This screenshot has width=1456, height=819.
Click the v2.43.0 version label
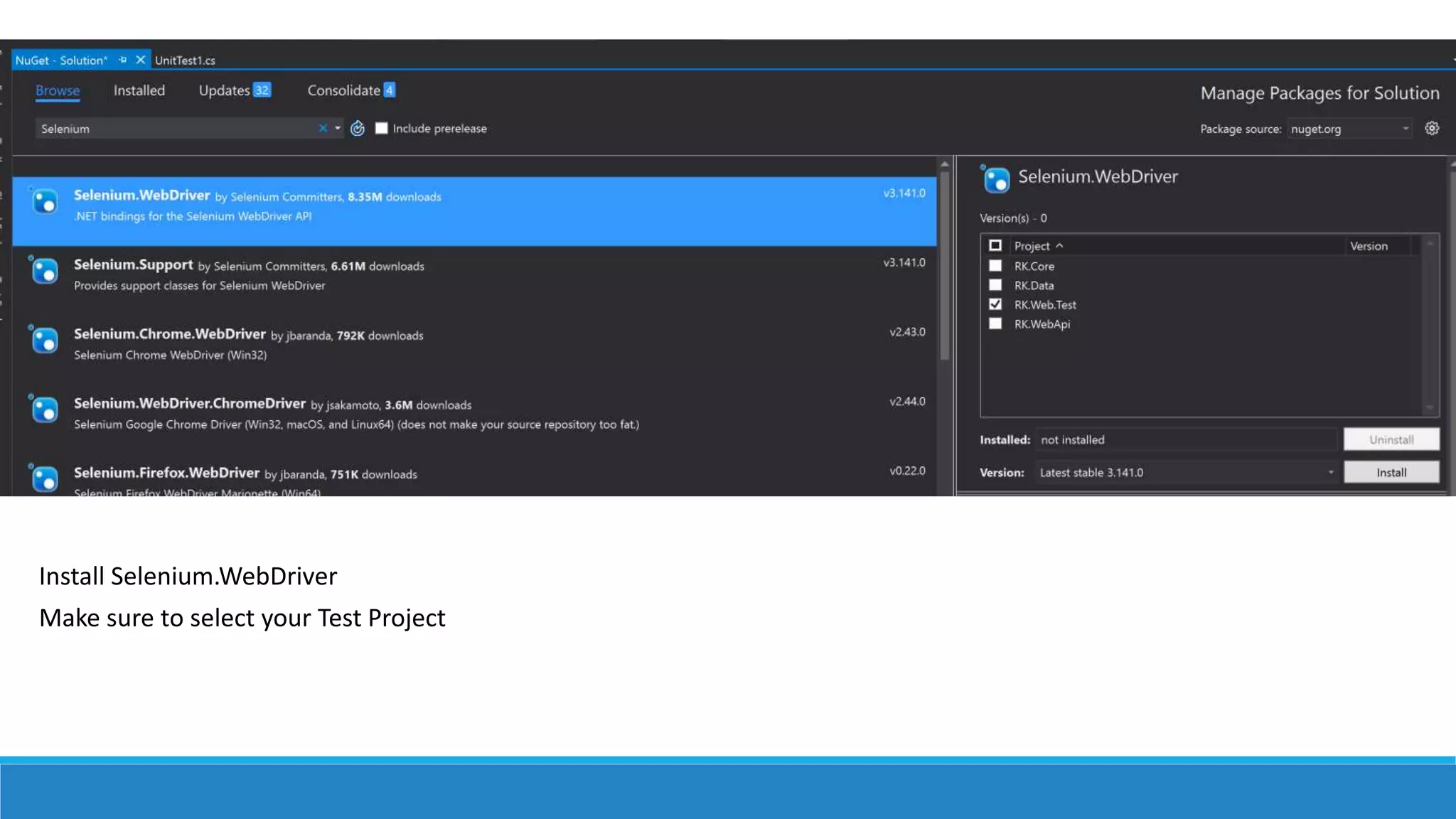tap(908, 332)
